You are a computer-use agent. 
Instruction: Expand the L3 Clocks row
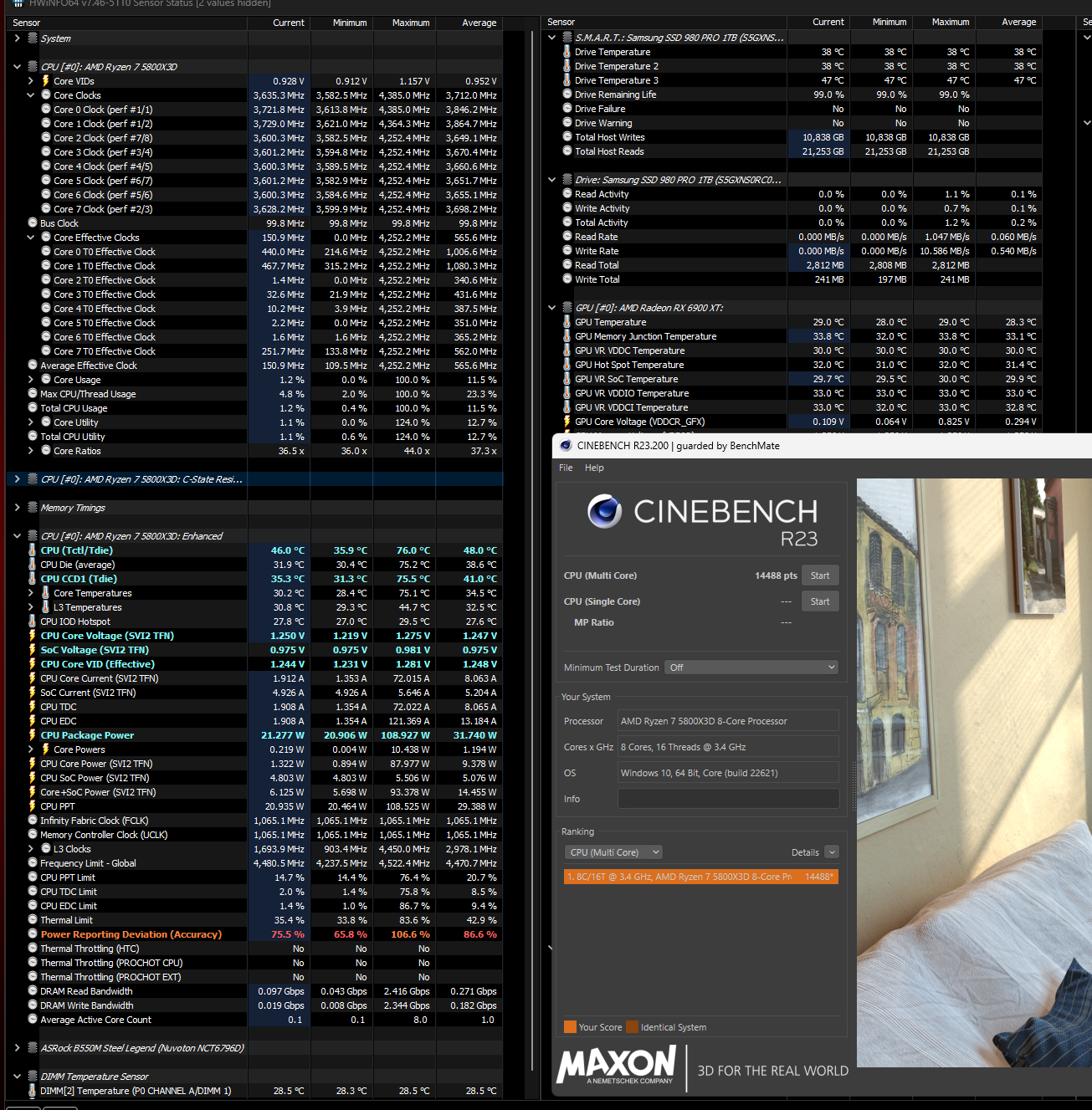click(x=31, y=849)
